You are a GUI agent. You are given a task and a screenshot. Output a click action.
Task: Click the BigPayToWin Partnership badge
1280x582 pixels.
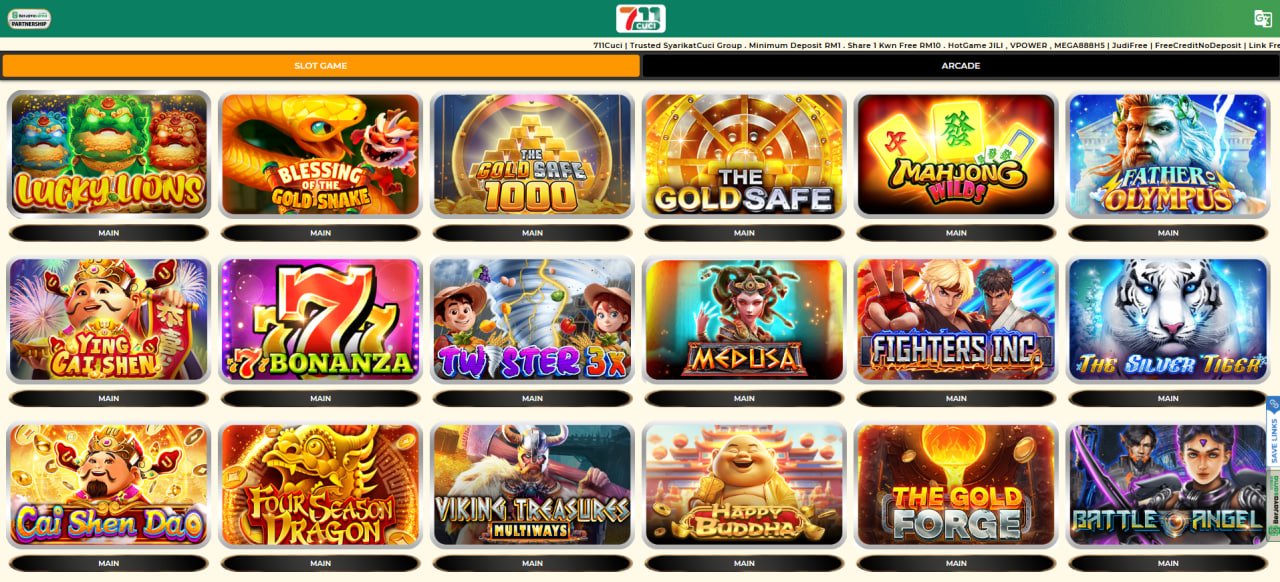29,18
